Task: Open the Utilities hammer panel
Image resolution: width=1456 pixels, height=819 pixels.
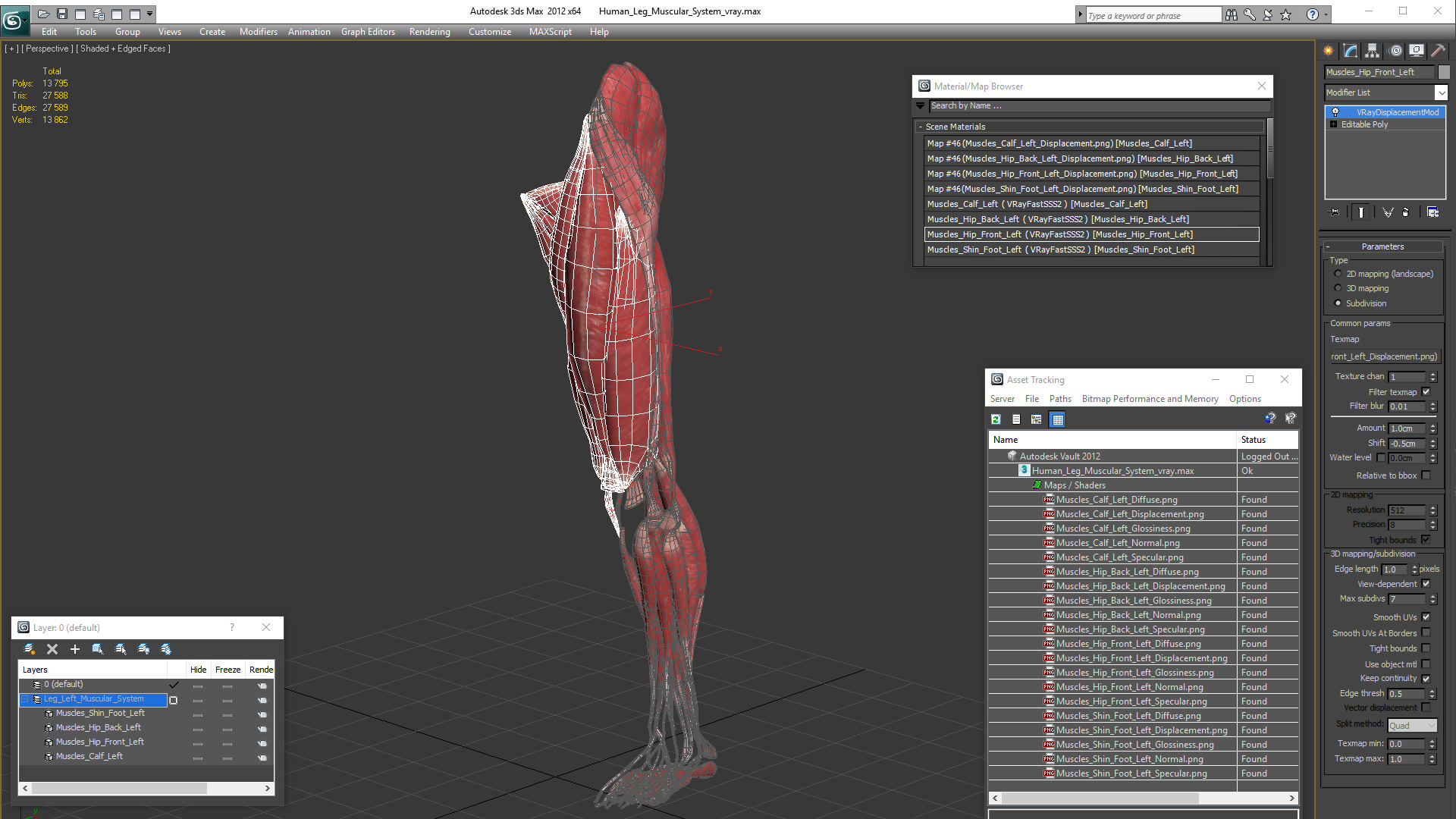Action: pos(1438,51)
